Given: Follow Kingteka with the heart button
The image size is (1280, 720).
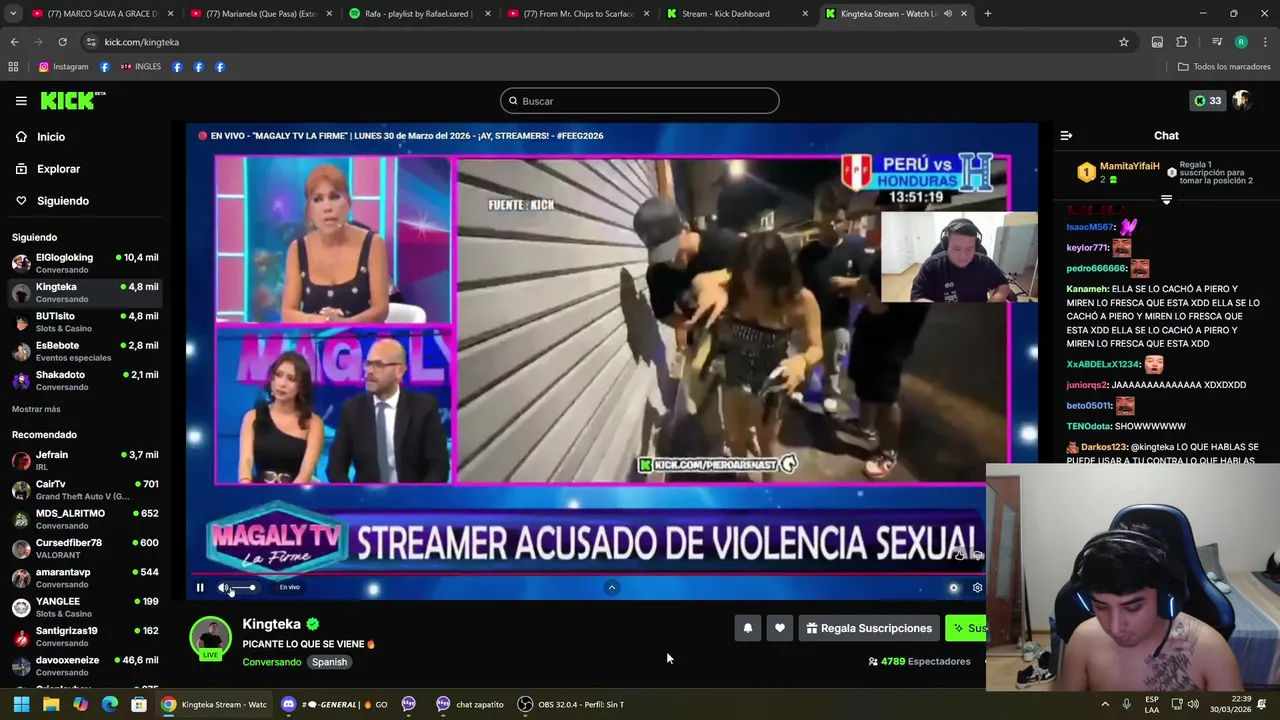Looking at the screenshot, I should click(780, 628).
